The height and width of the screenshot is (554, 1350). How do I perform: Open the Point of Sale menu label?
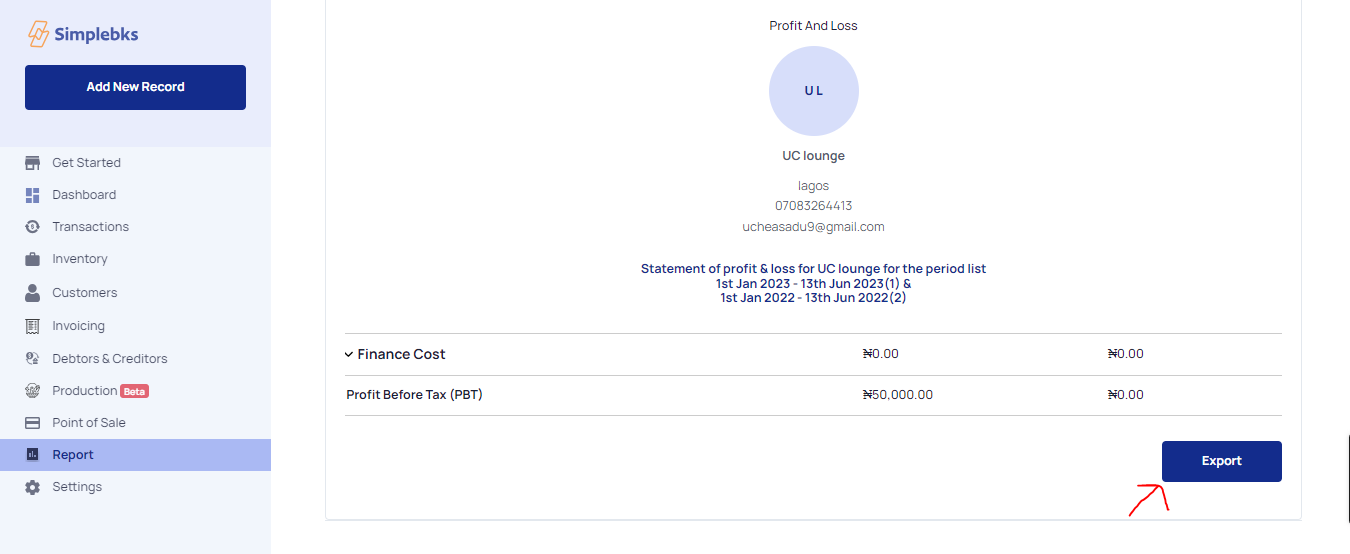point(89,423)
